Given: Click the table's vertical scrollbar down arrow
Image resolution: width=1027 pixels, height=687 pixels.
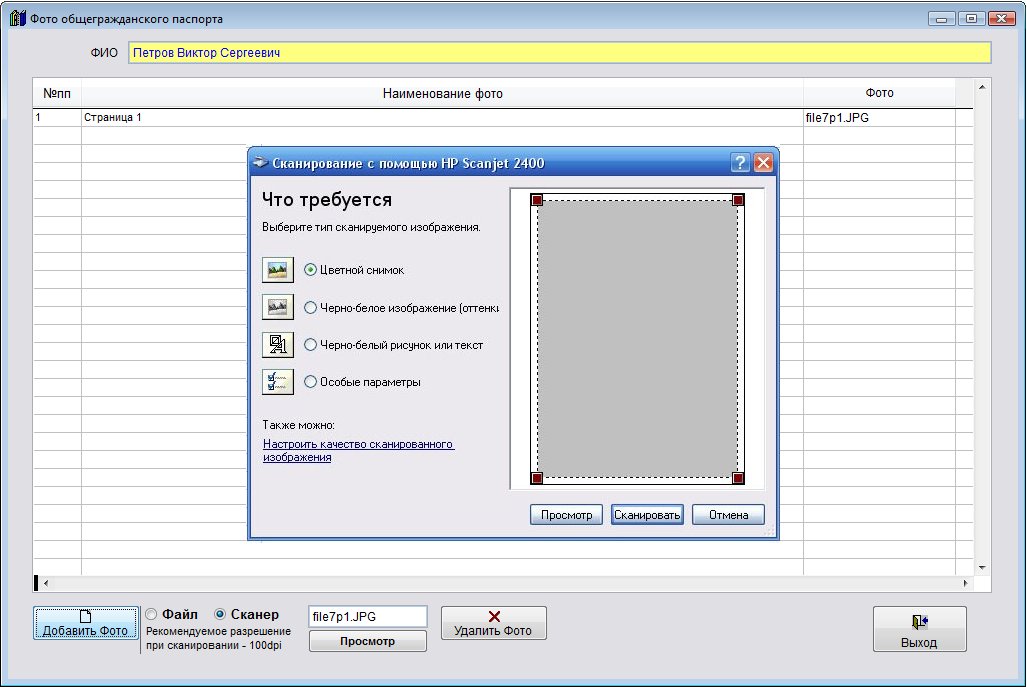Looking at the screenshot, I should coord(981,567).
